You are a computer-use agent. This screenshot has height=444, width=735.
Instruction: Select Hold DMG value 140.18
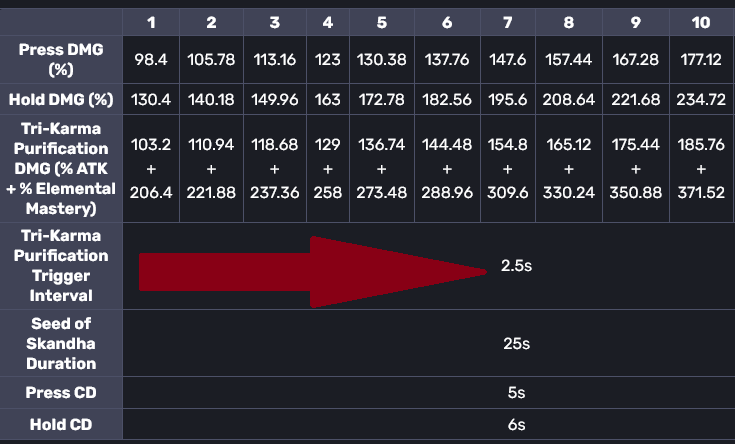point(211,99)
